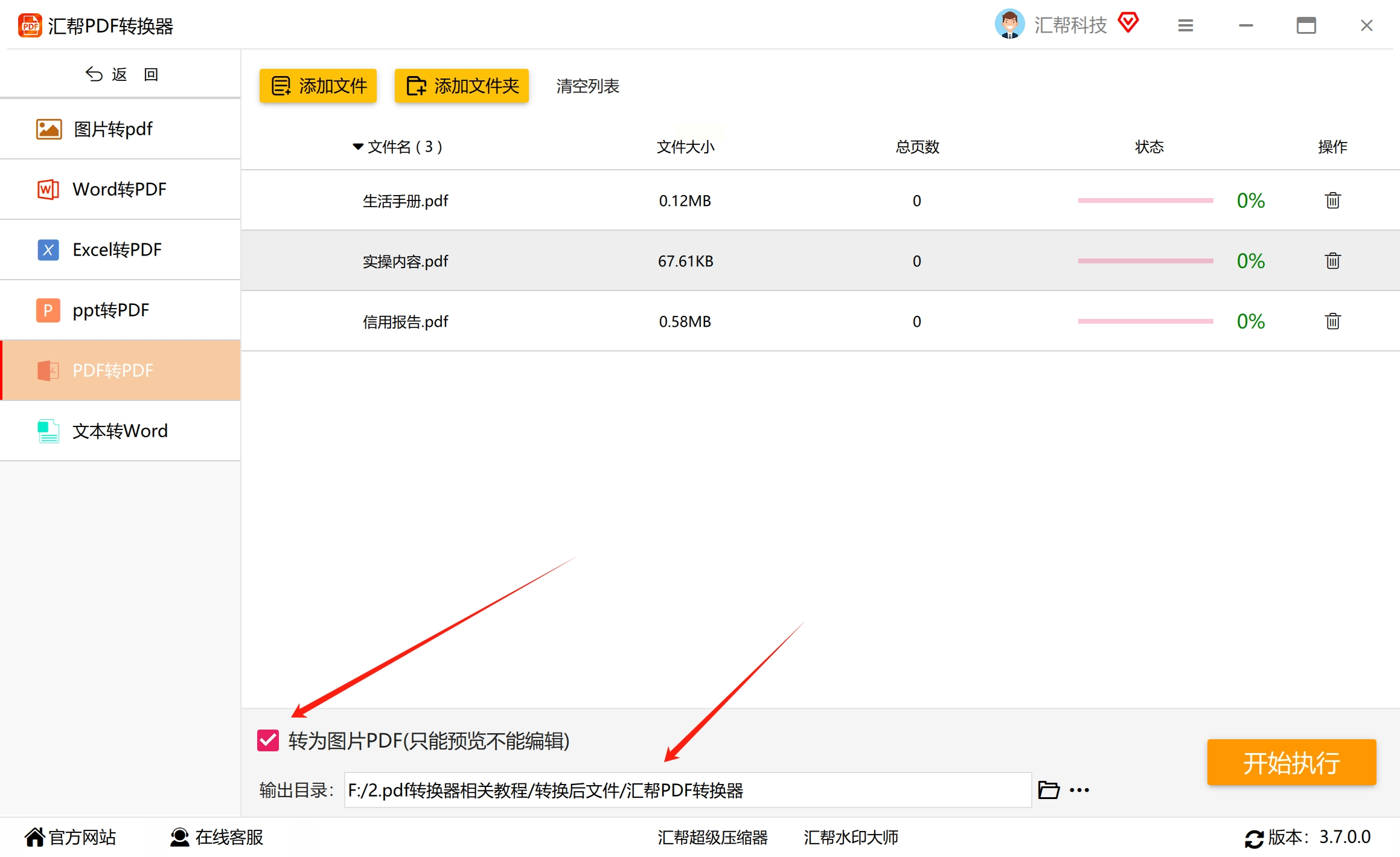Click 清空列表 link

pyautogui.click(x=587, y=86)
